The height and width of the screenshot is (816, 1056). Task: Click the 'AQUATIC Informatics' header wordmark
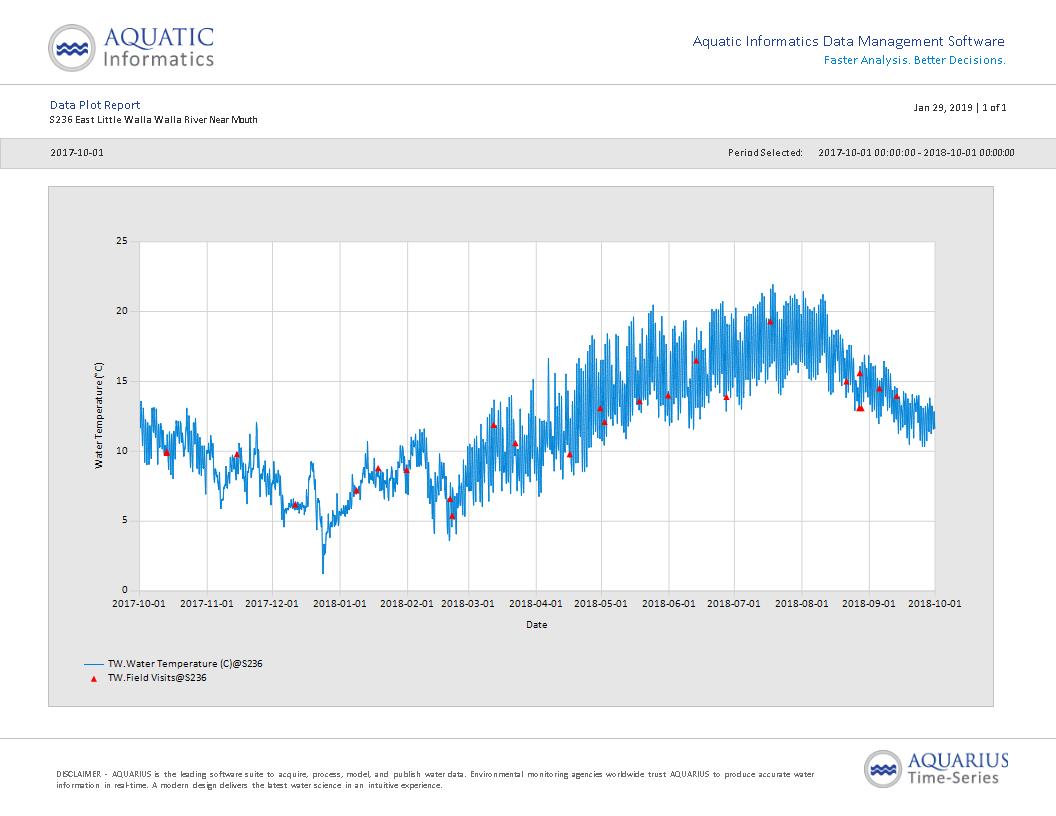point(159,47)
